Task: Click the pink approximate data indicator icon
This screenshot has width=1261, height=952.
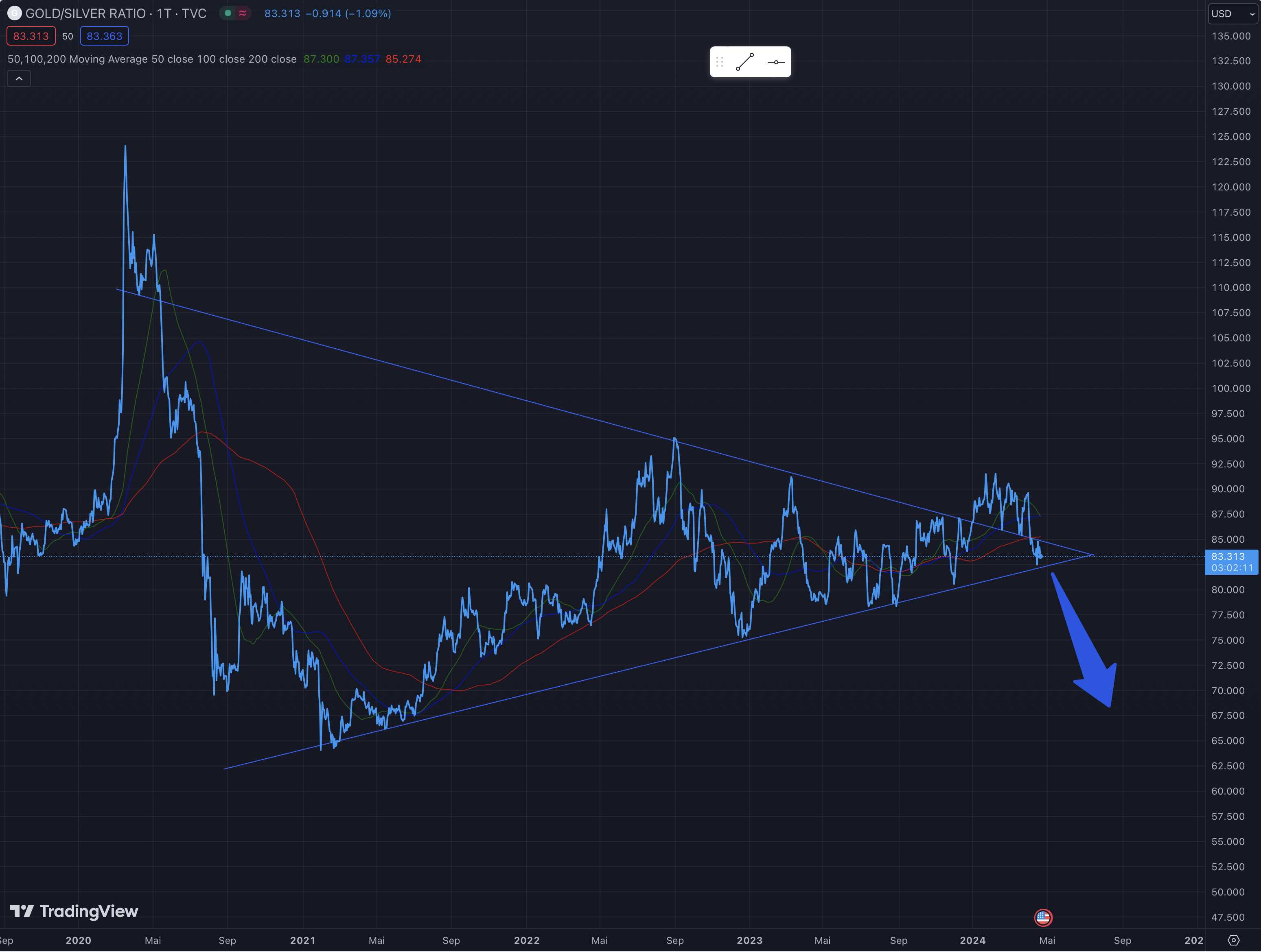Action: tap(243, 13)
